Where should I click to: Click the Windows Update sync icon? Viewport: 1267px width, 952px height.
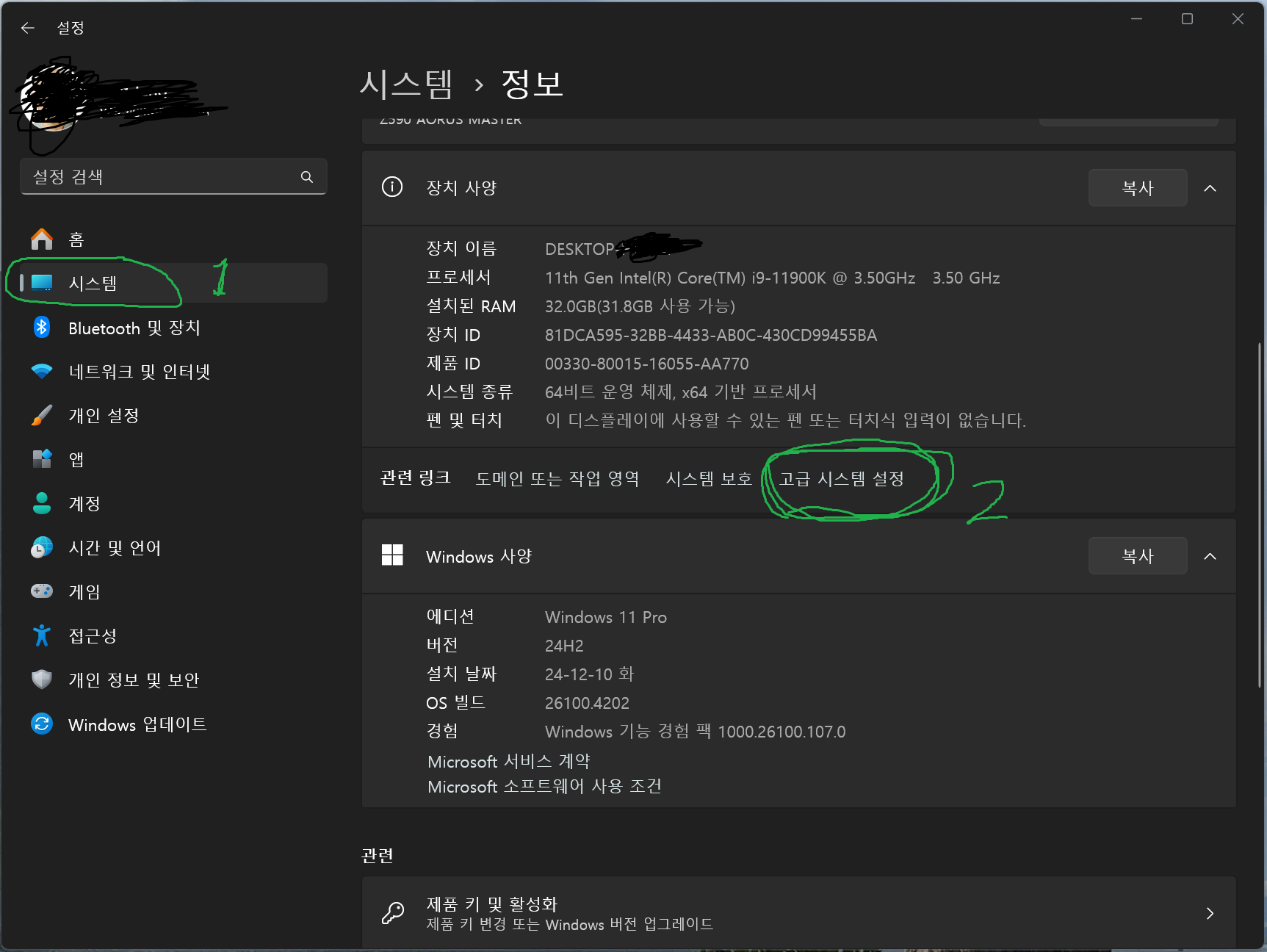coord(42,724)
